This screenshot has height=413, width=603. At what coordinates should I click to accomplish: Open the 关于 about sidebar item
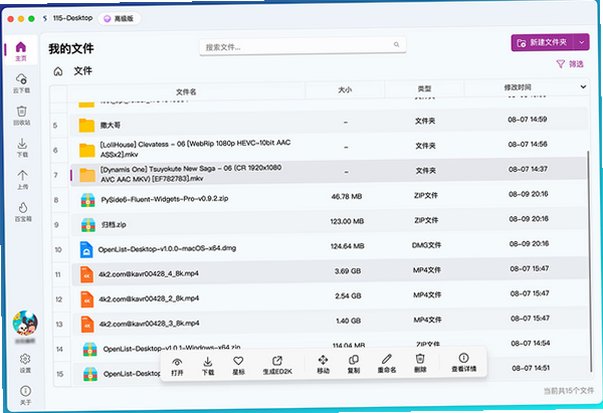click(x=25, y=395)
